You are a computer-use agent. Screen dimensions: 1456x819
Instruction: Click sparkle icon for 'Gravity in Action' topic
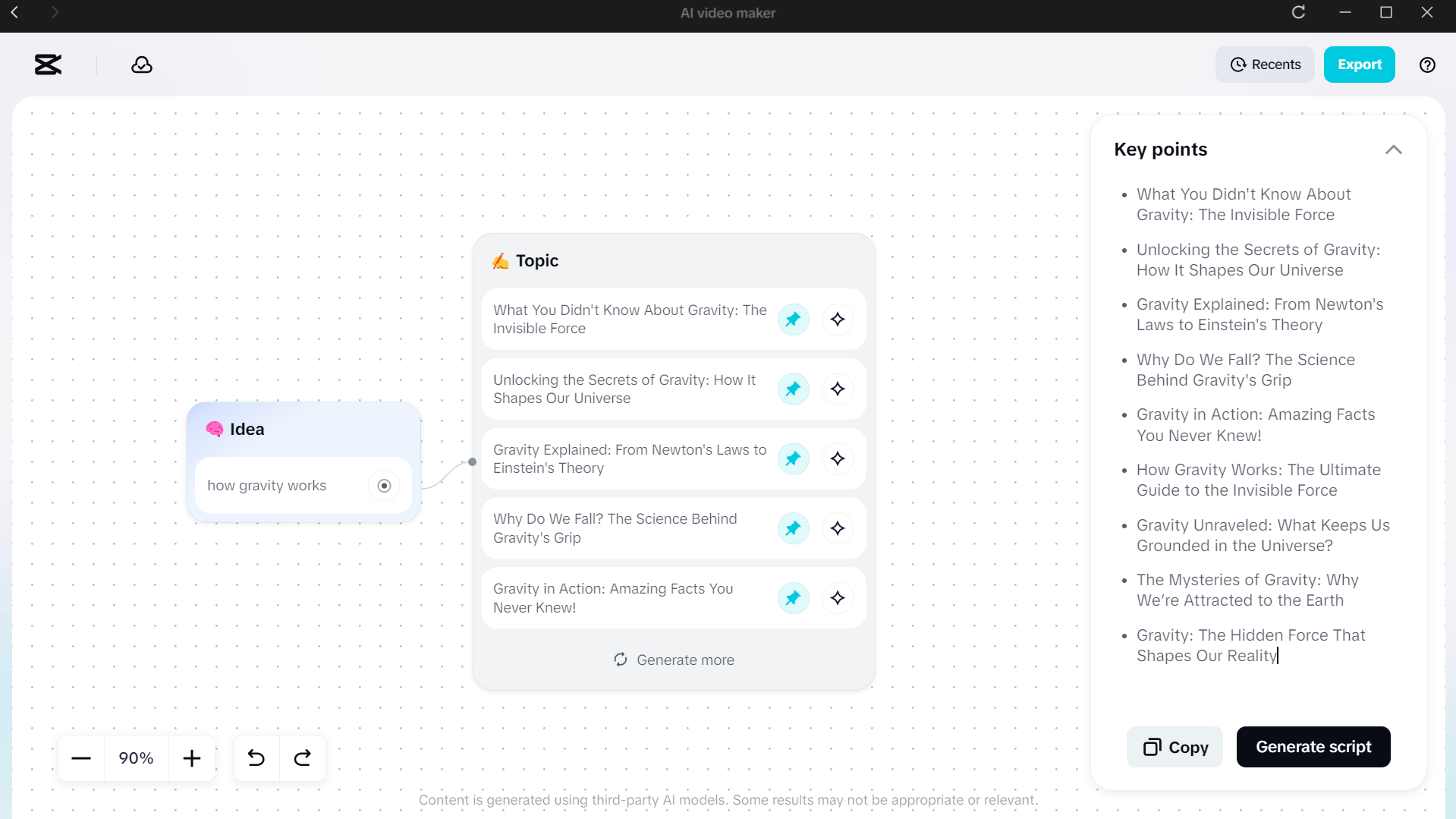[x=838, y=598]
